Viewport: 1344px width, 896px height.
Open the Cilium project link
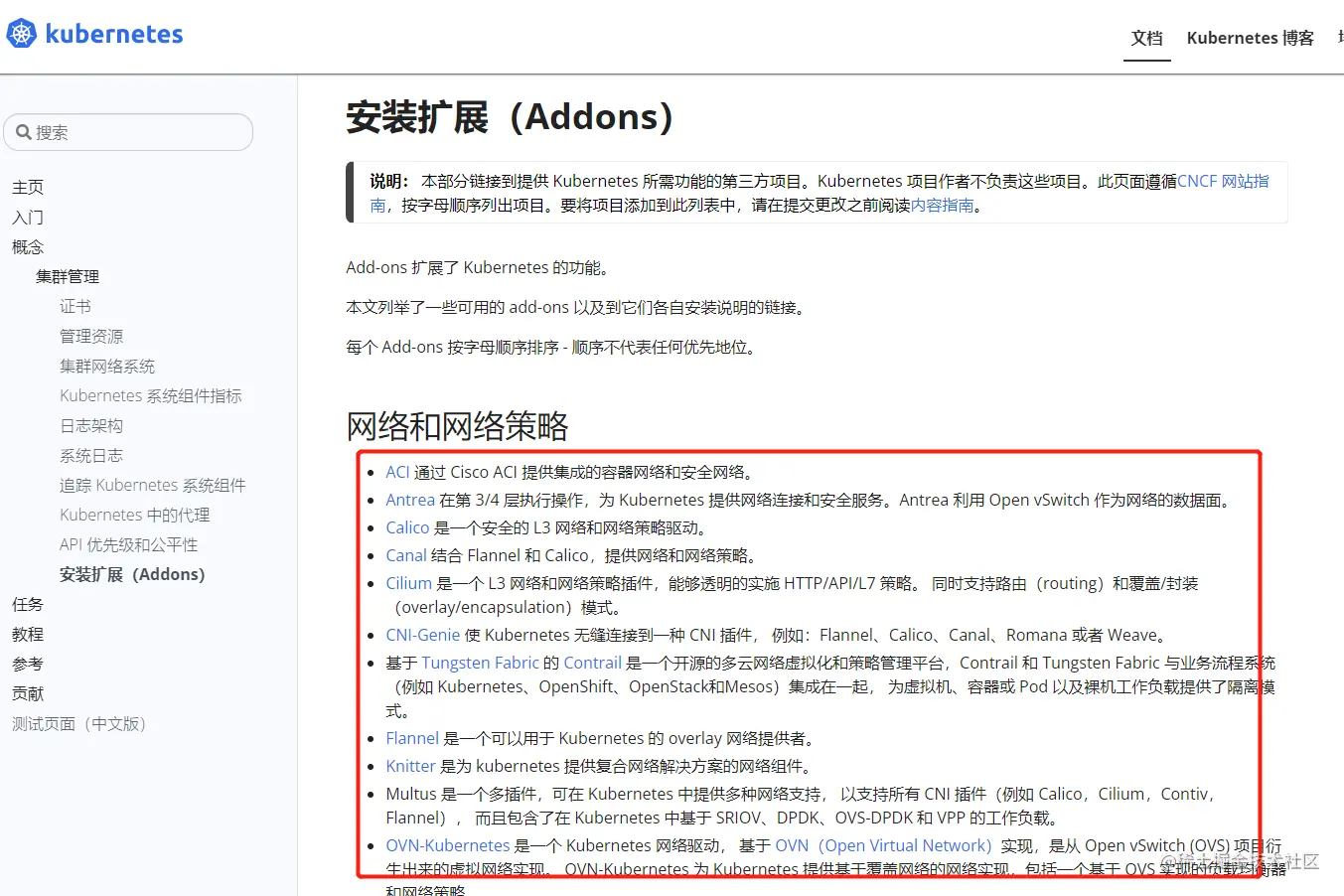click(x=407, y=583)
